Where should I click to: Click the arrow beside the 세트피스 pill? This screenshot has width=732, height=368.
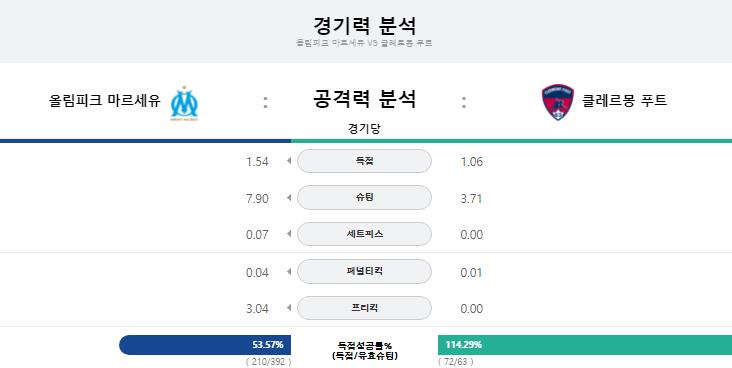(289, 234)
